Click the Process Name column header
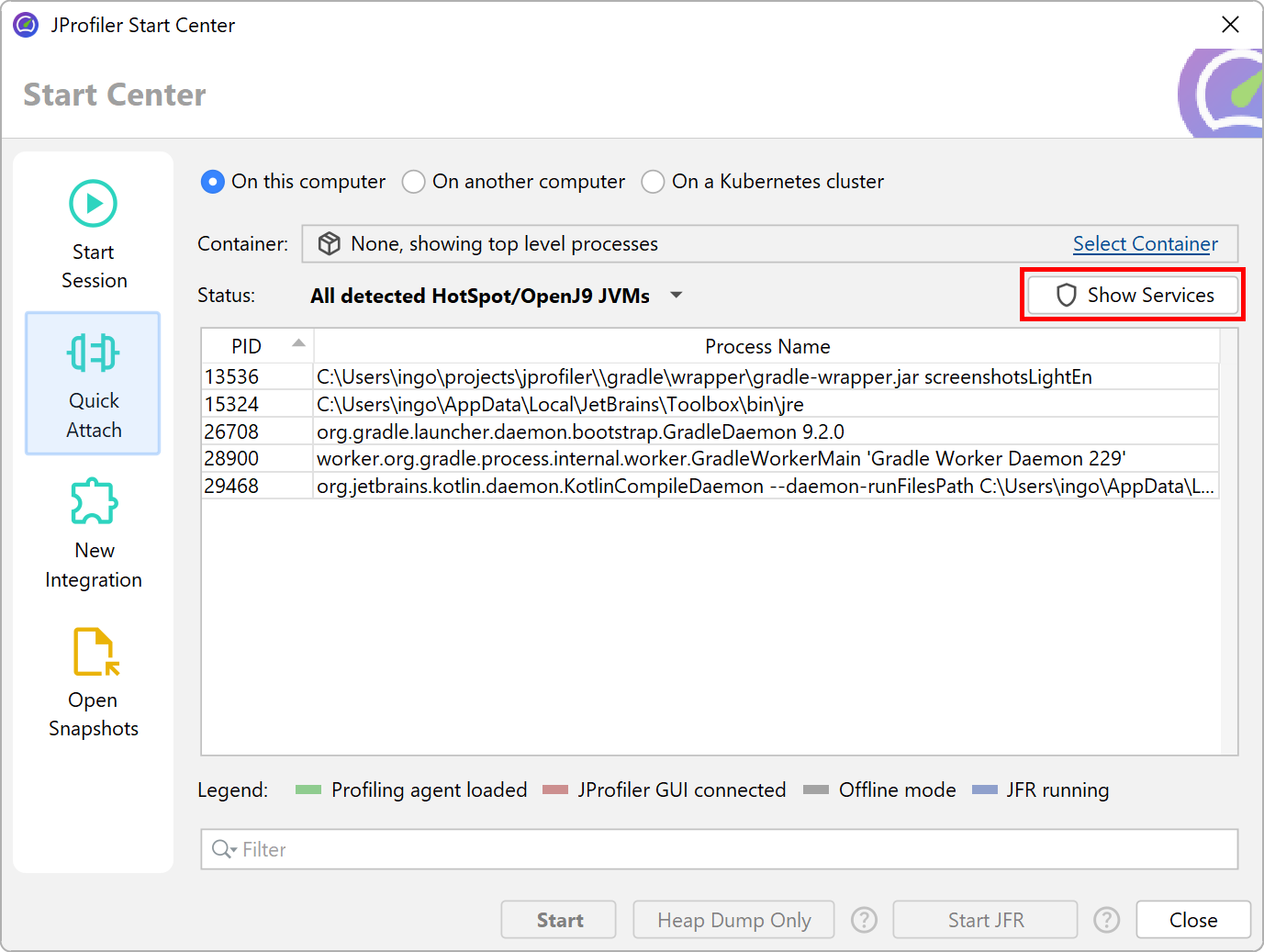The width and height of the screenshot is (1264, 952). point(766,346)
